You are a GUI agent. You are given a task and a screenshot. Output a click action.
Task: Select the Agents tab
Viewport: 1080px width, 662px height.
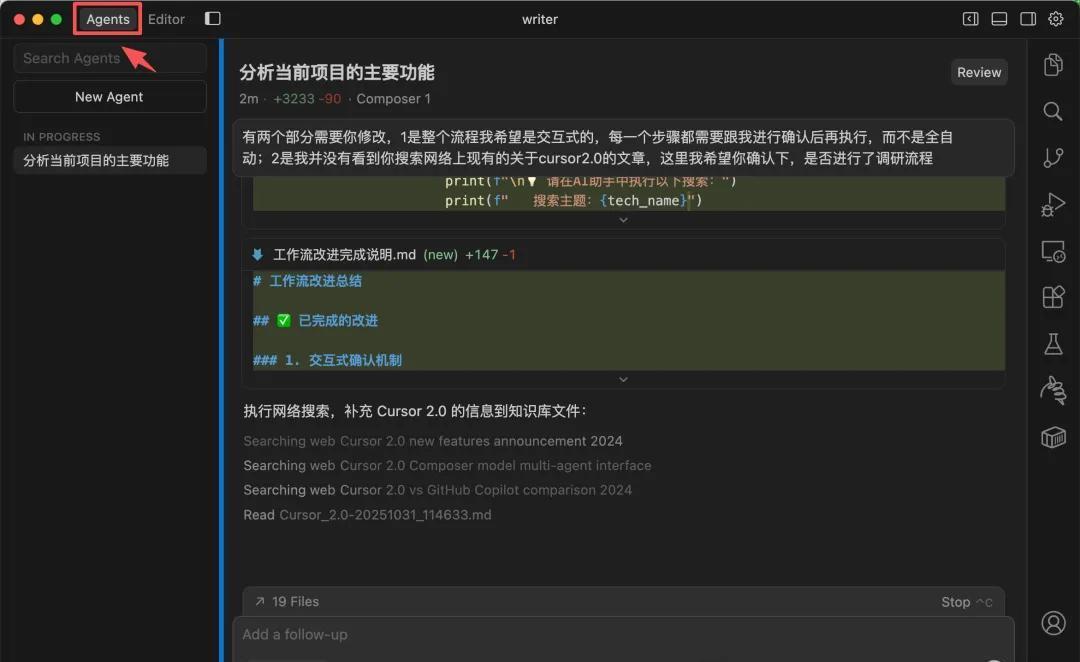pyautogui.click(x=108, y=19)
